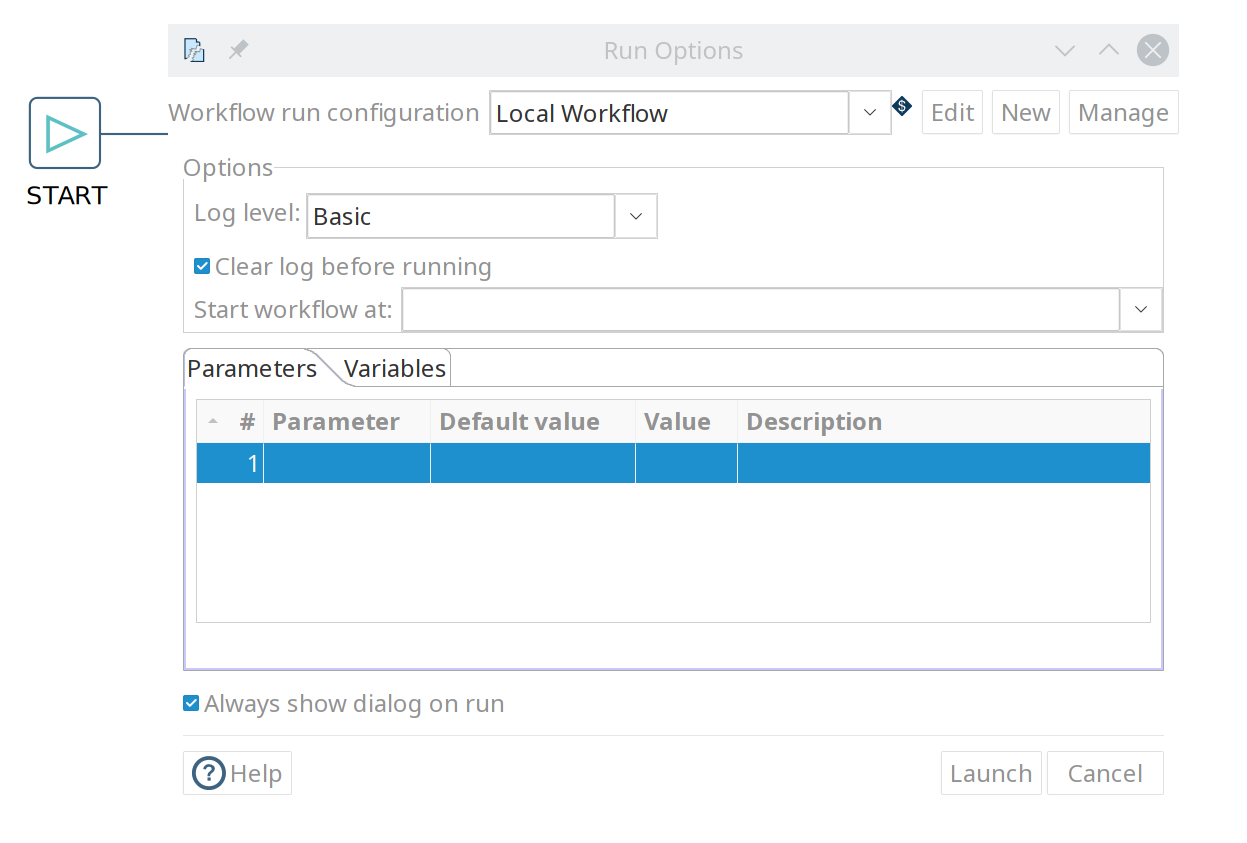Minimize the dialog with the down chevron
1247x843 pixels.
click(x=1065, y=50)
